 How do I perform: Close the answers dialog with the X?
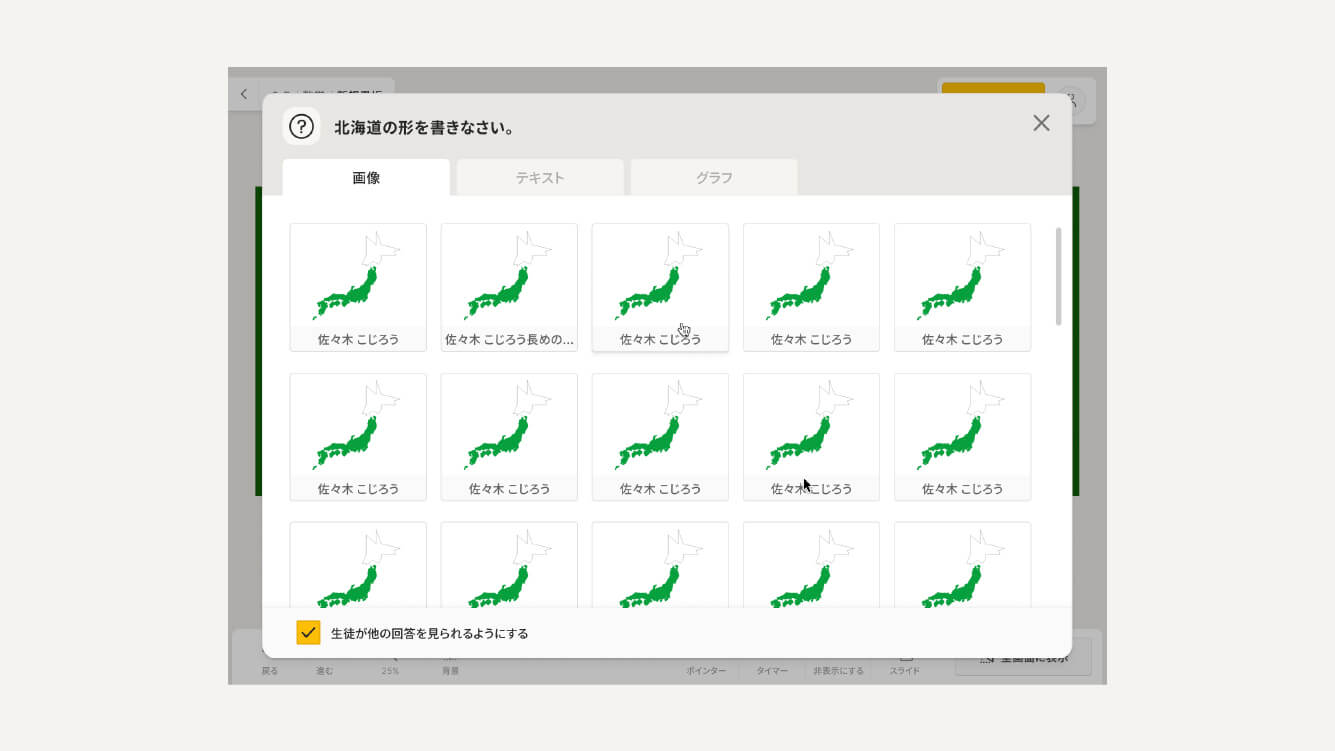[1041, 123]
